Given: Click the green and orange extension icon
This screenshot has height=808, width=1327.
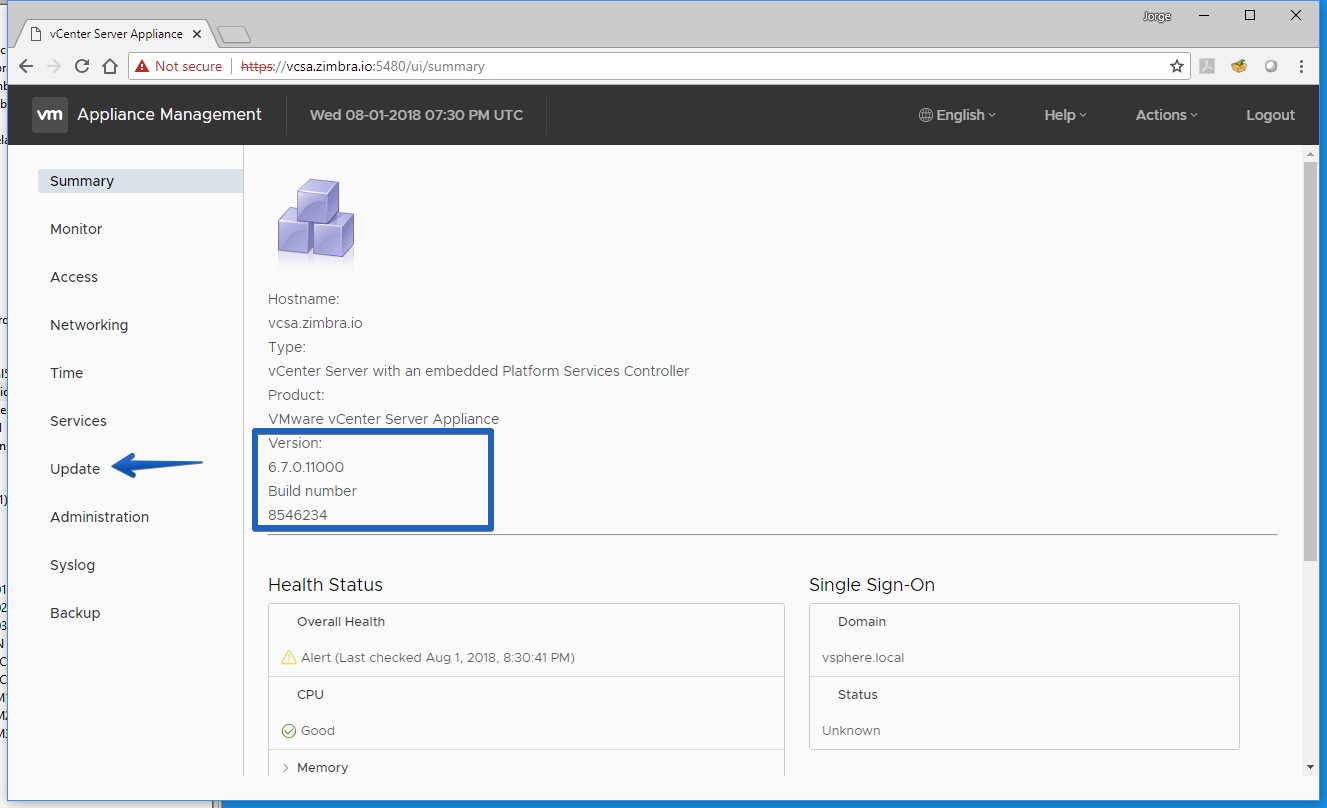Looking at the screenshot, I should (x=1239, y=66).
